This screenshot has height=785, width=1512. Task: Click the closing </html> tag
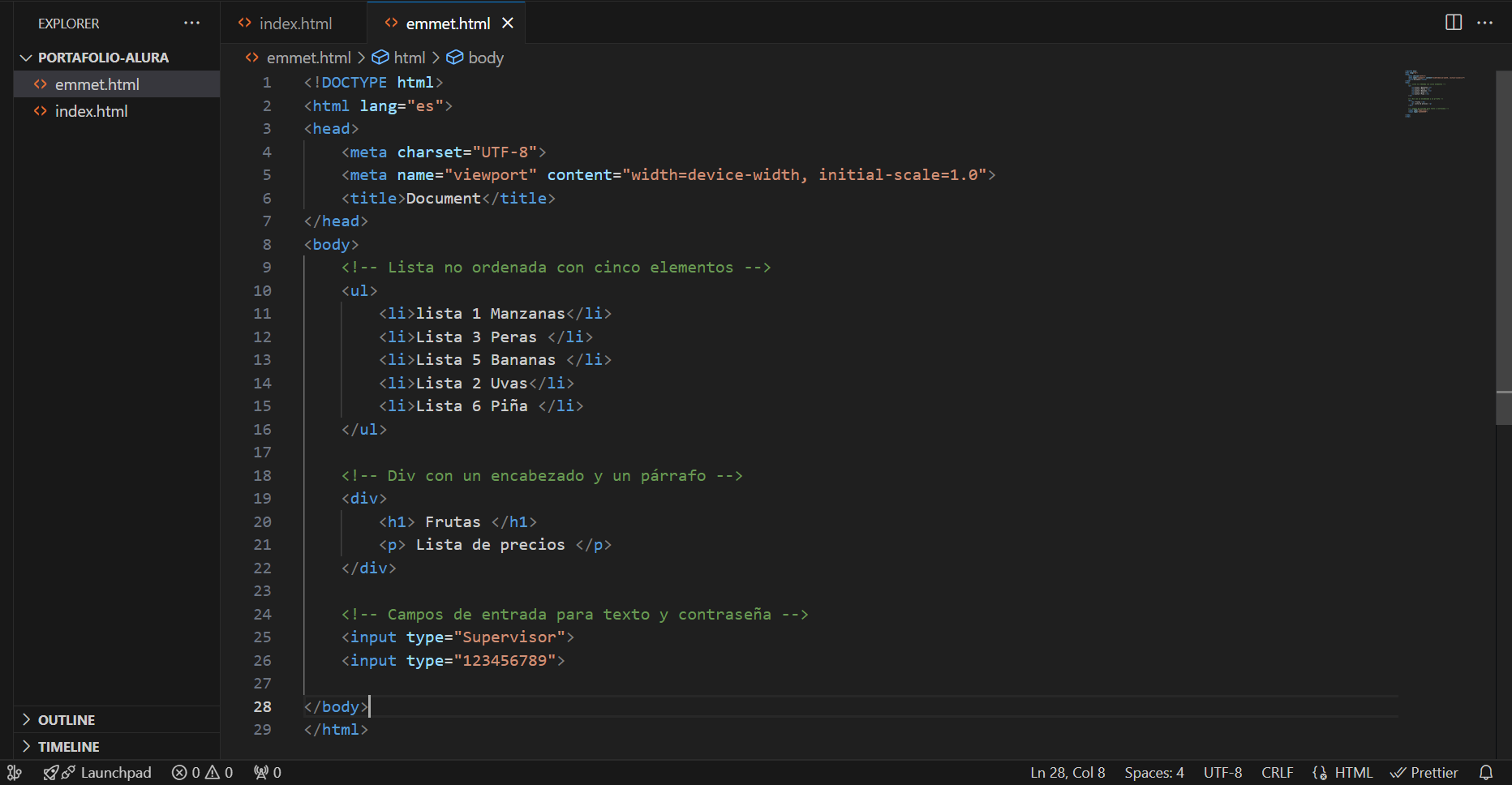(336, 730)
